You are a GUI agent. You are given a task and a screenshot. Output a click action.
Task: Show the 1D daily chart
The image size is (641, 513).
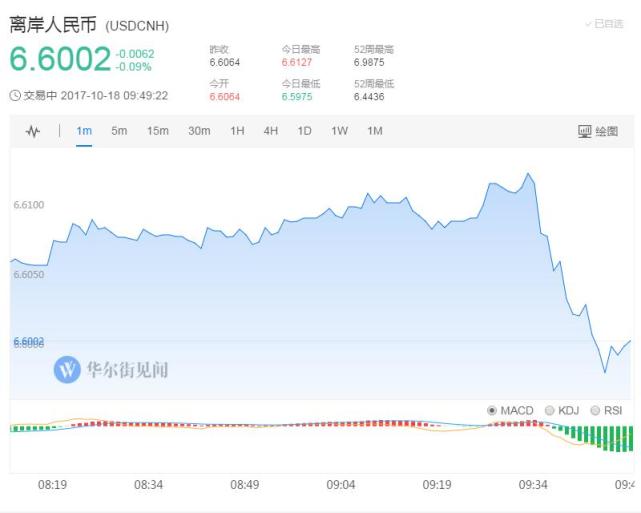pos(304,131)
